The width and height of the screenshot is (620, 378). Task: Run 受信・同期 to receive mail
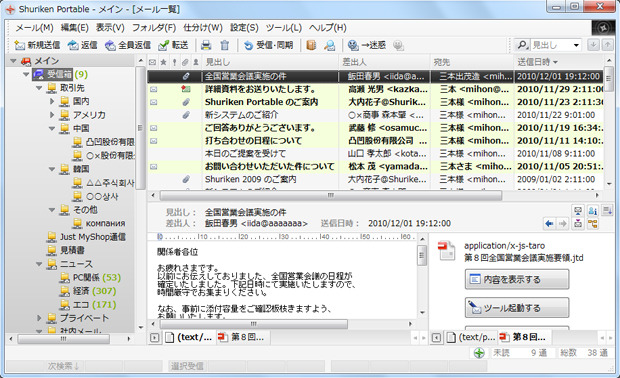click(268, 45)
